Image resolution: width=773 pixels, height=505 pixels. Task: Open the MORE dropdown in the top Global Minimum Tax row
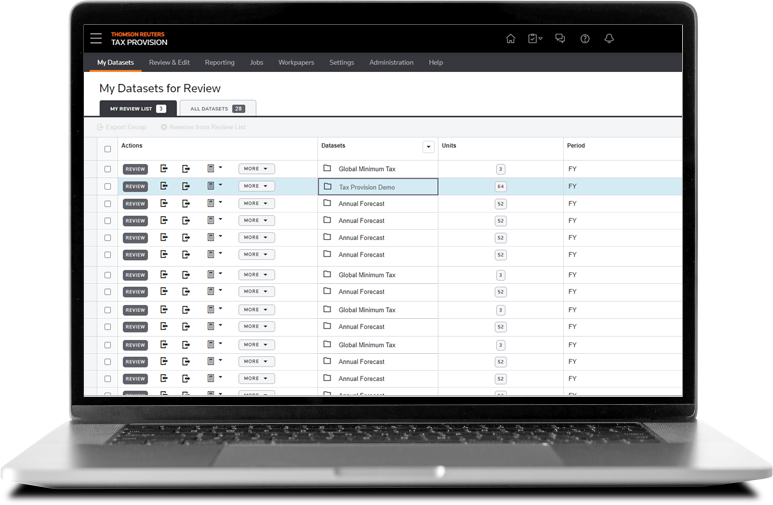(256, 169)
